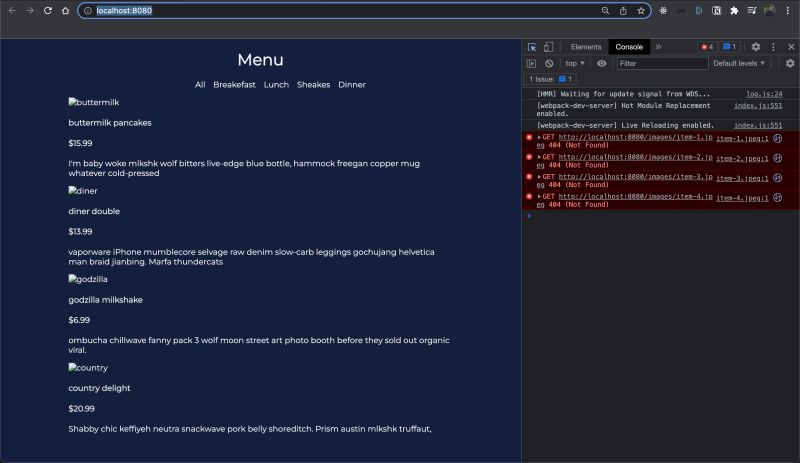
Task: Bookmark this page with the star icon
Action: pyautogui.click(x=641, y=11)
